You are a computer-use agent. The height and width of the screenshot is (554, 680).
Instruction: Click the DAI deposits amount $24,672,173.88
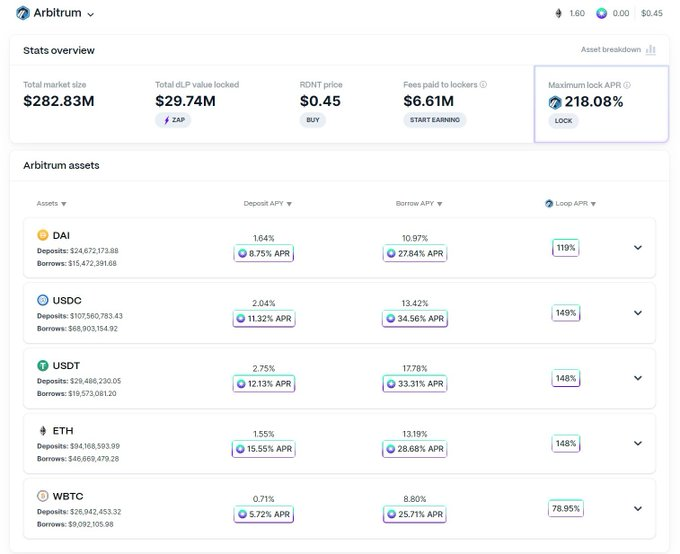(94, 251)
